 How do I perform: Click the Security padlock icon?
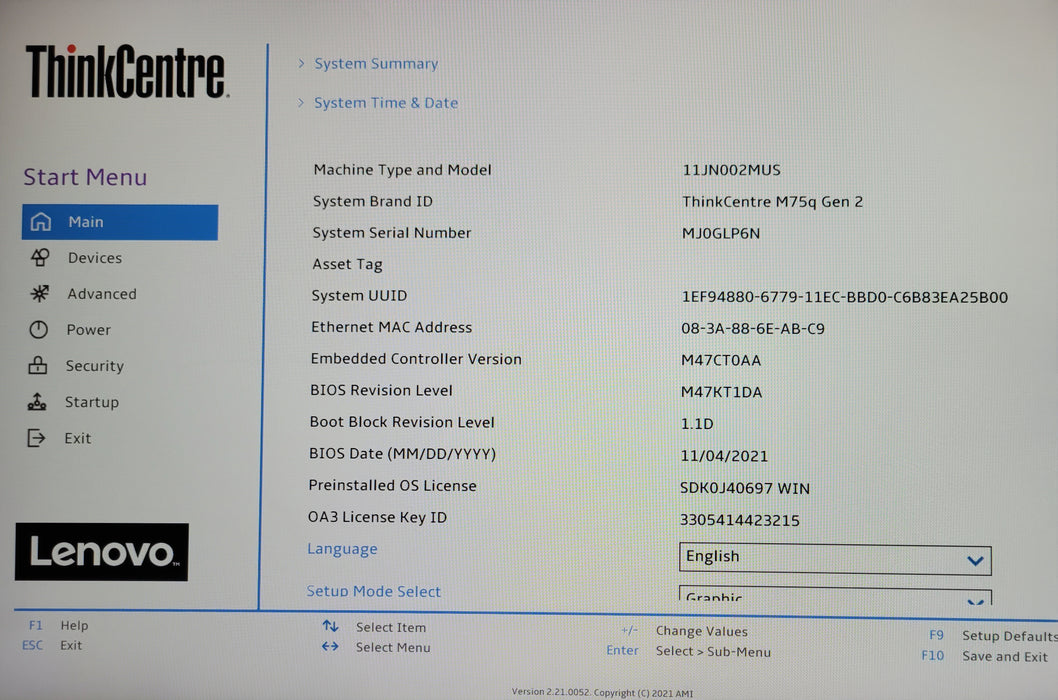[x=38, y=365]
